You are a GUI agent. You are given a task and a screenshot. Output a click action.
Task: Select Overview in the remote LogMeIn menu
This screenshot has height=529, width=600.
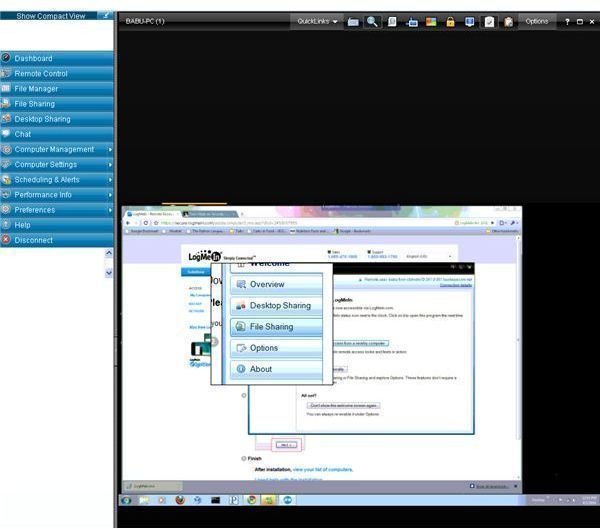pos(276,284)
